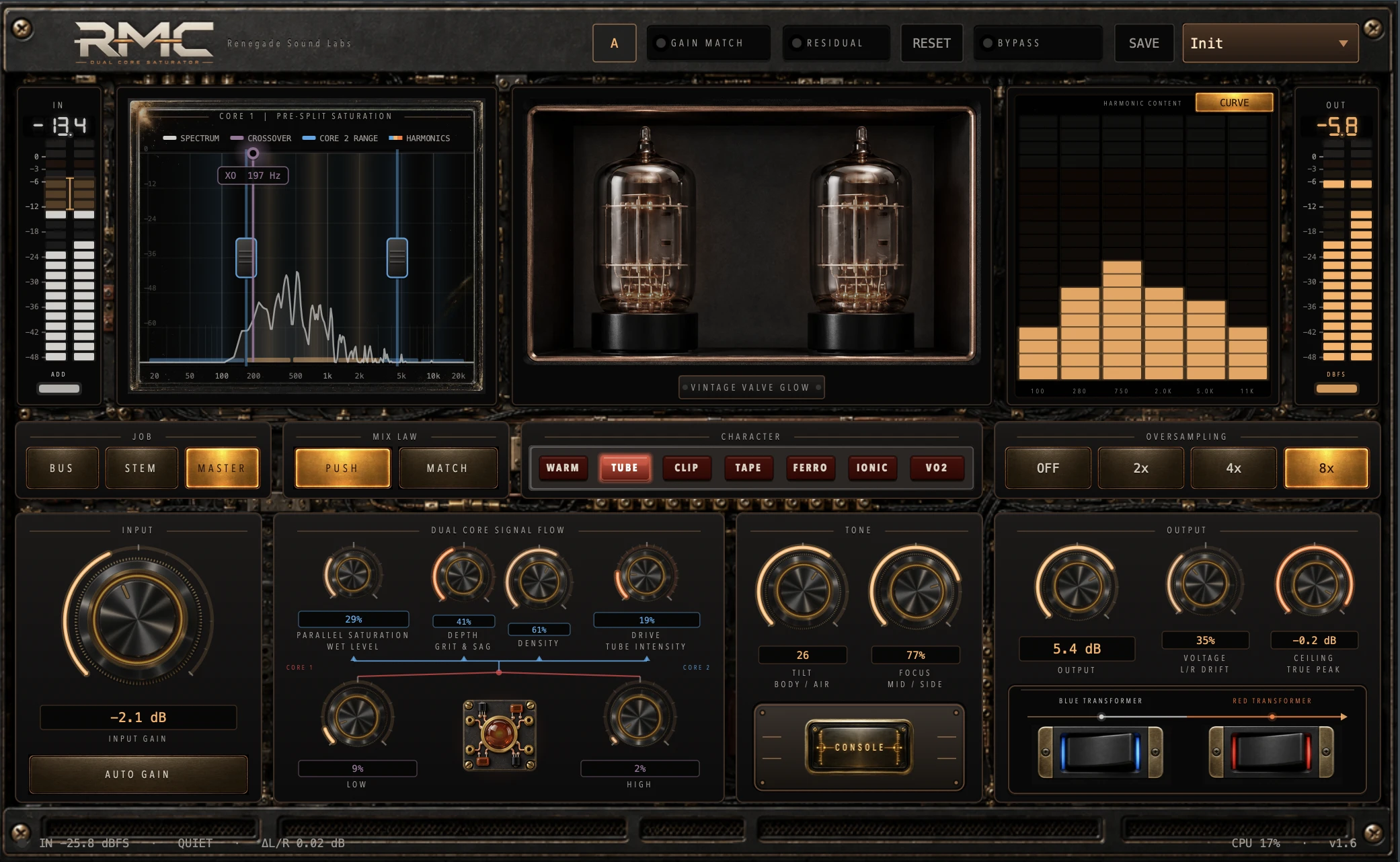Set oversampling to 2x
The height and width of the screenshot is (862, 1400).
pos(1140,468)
